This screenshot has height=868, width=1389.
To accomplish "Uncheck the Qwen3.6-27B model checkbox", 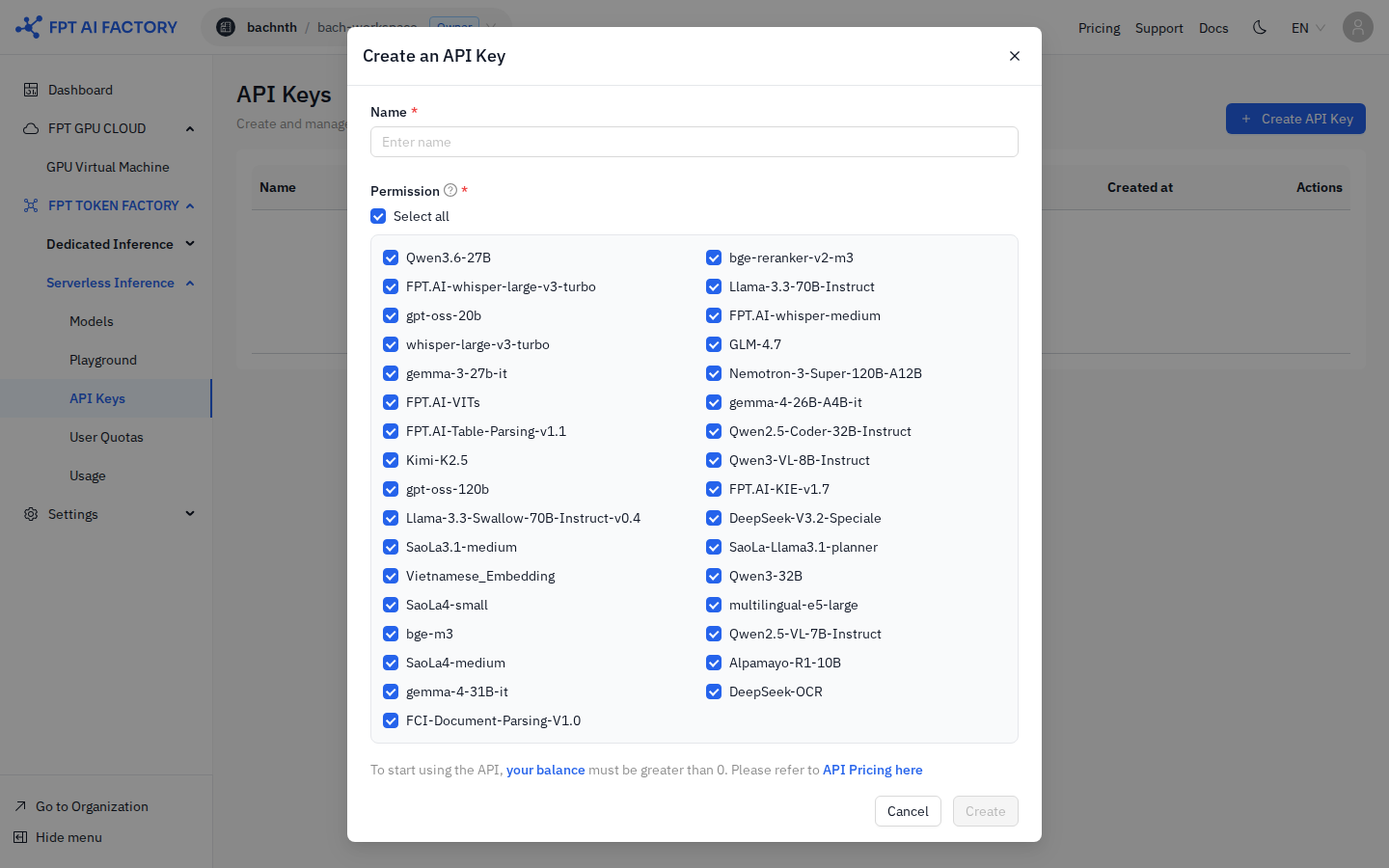I will (391, 258).
